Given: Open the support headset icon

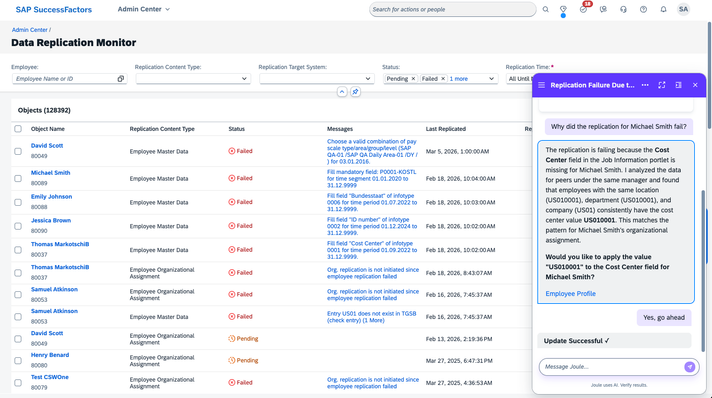Looking at the screenshot, I should click(x=623, y=9).
